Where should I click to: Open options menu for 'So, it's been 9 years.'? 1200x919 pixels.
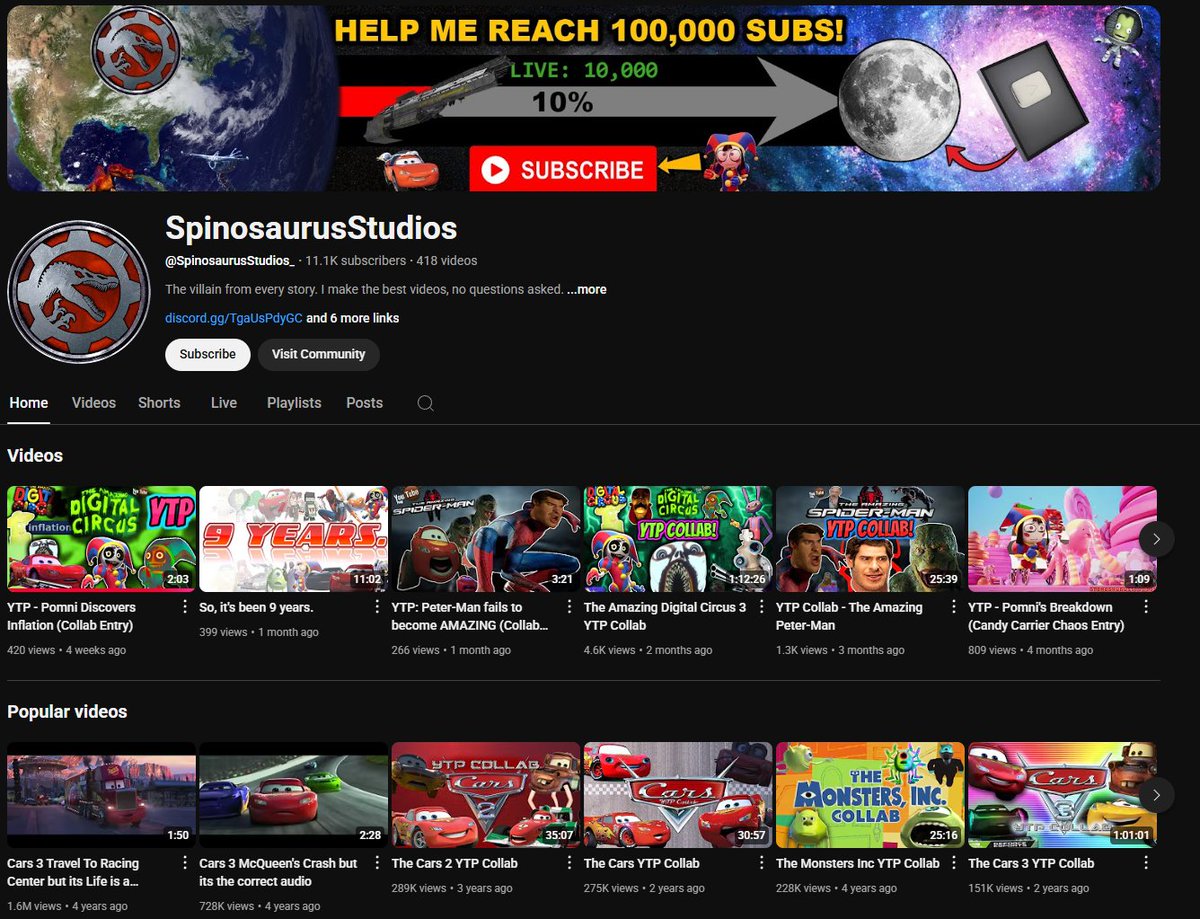click(x=376, y=607)
